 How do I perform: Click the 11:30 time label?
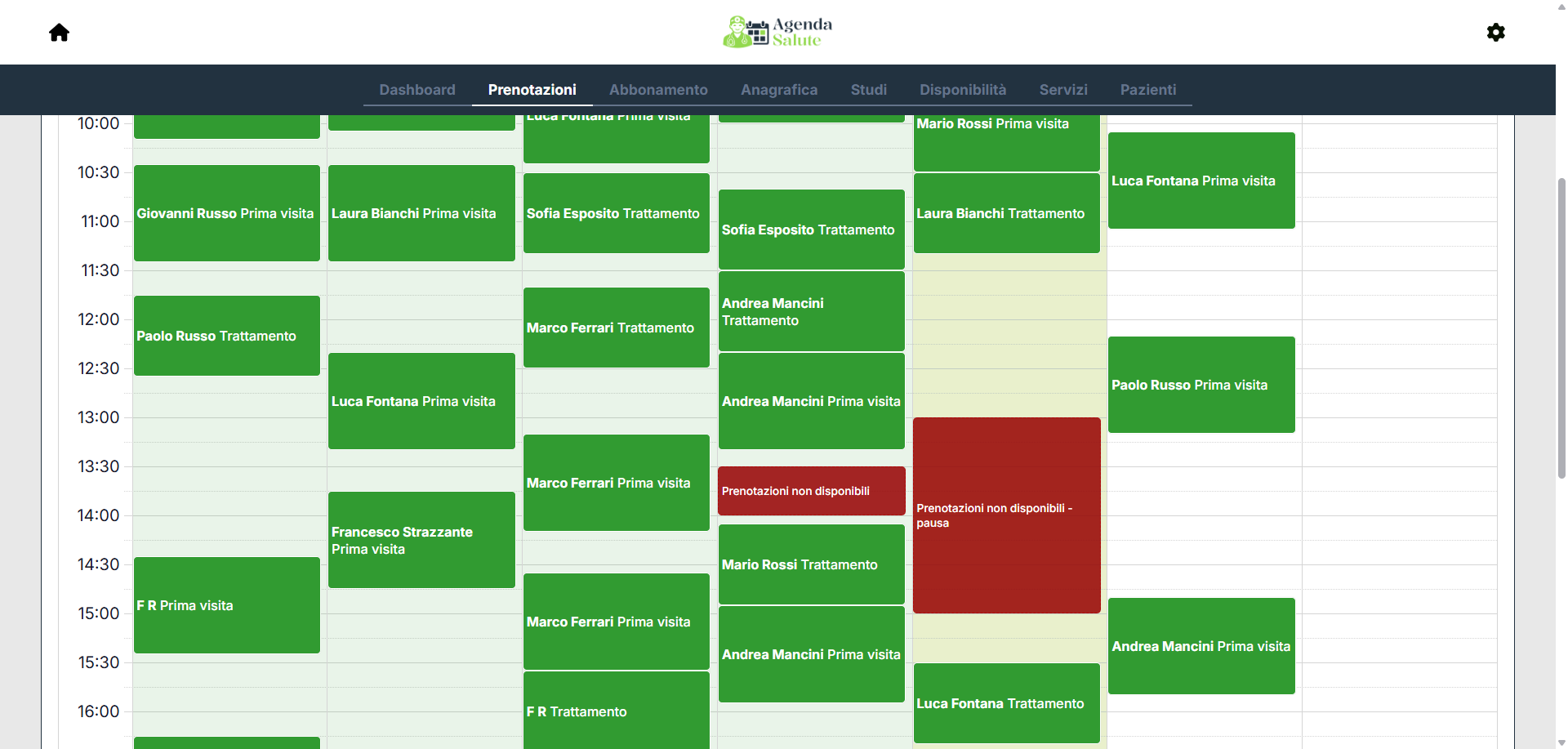click(x=100, y=270)
